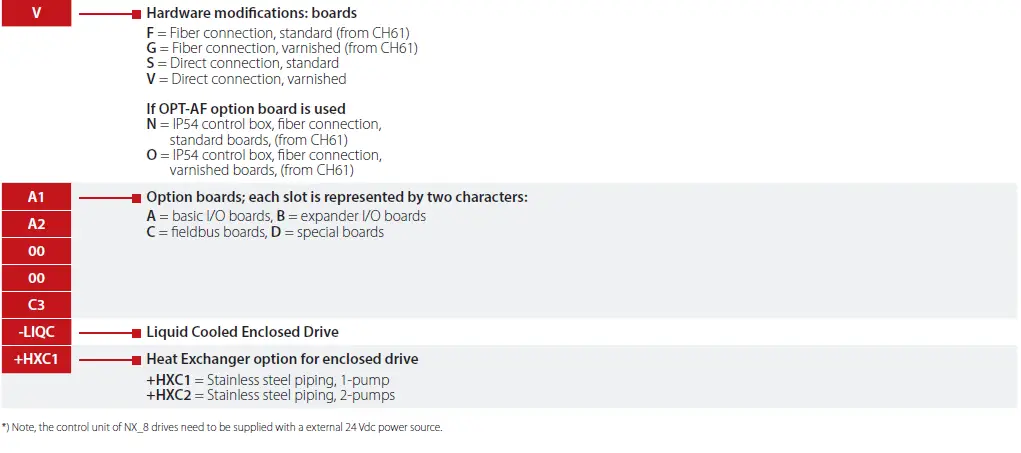
Task: Click 'If OPT-AF option board is used' text
Action: [x=246, y=109]
